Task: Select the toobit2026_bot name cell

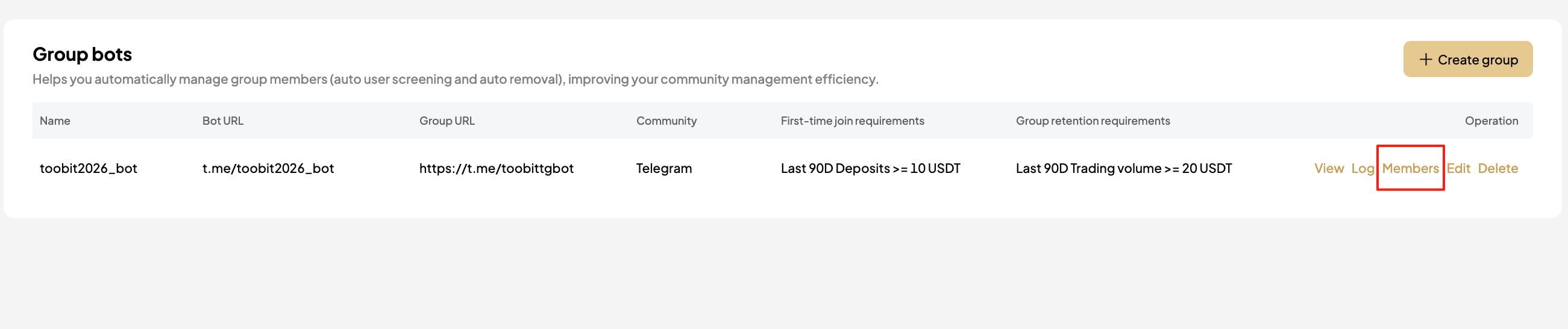Action: click(88, 169)
